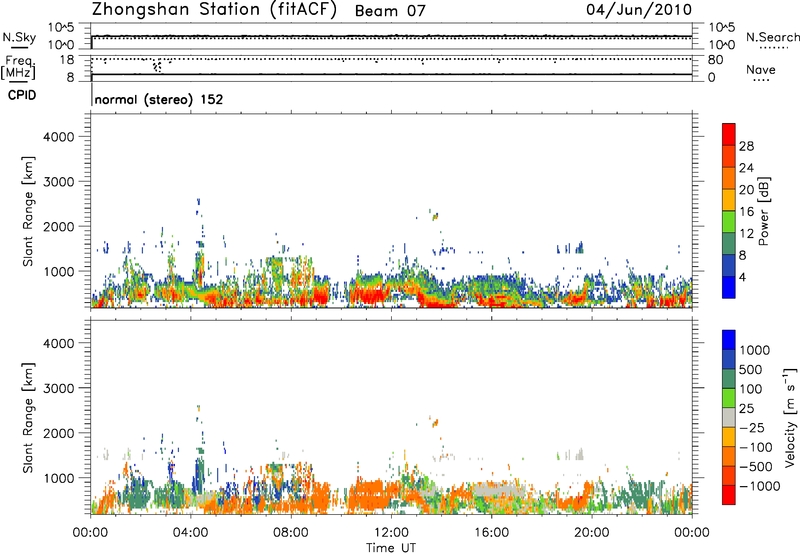
Task: Click the "-500" value on Velocity colorbar
Action: click(756, 467)
